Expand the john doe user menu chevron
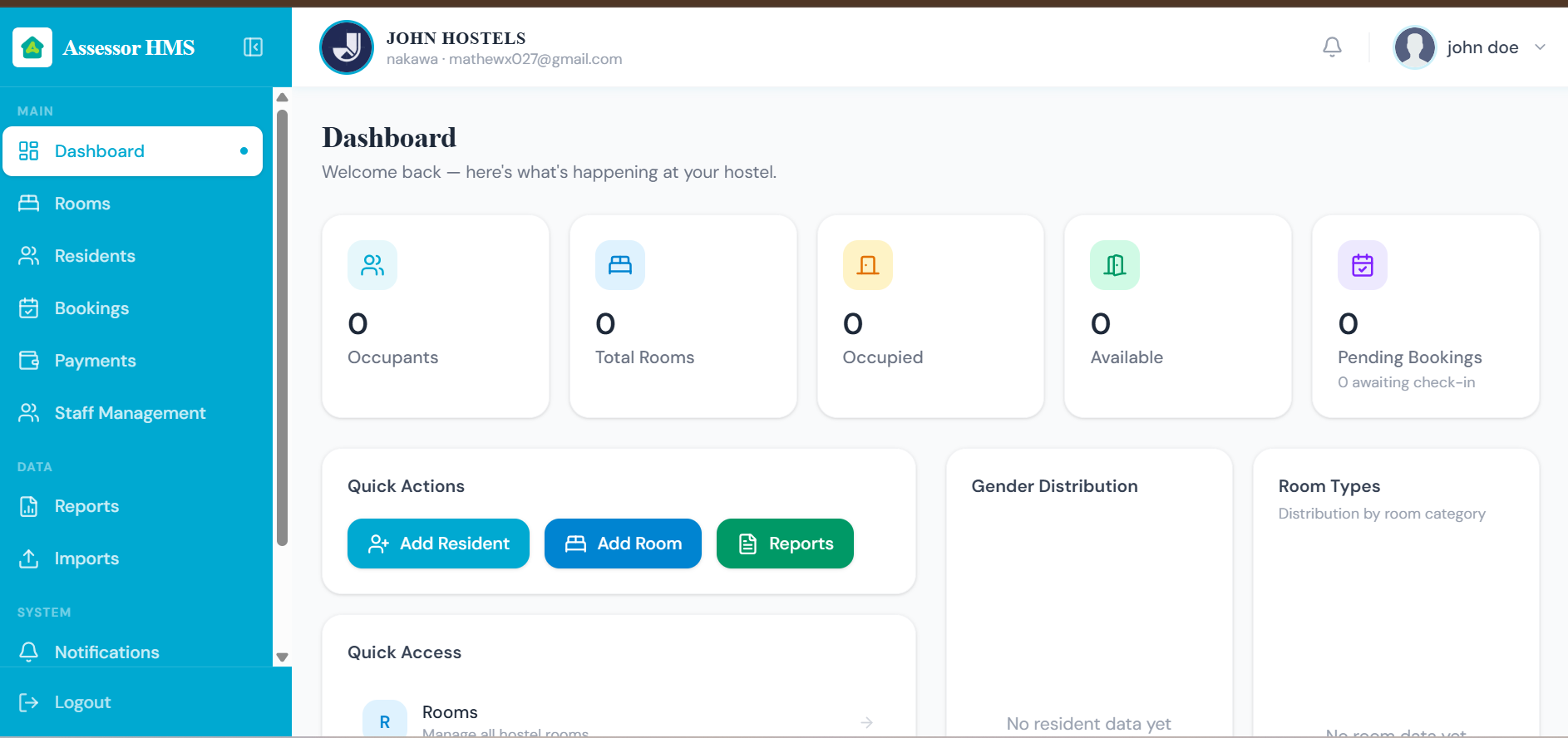This screenshot has width=1568, height=738. pyautogui.click(x=1540, y=47)
